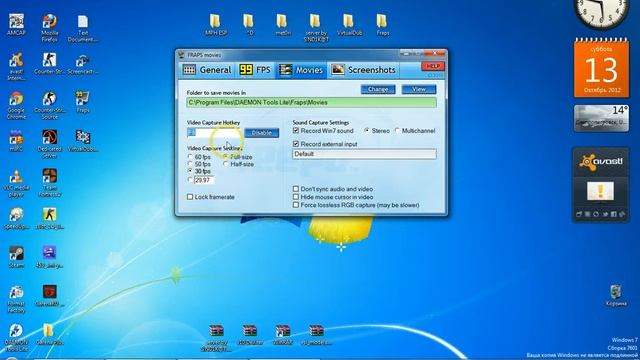640x360 pixels.
Task: Open Fraps HELP button
Action: click(433, 66)
